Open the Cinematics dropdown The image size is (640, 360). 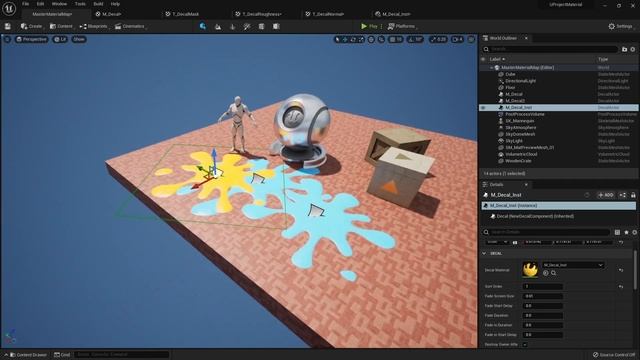[x=130, y=27]
